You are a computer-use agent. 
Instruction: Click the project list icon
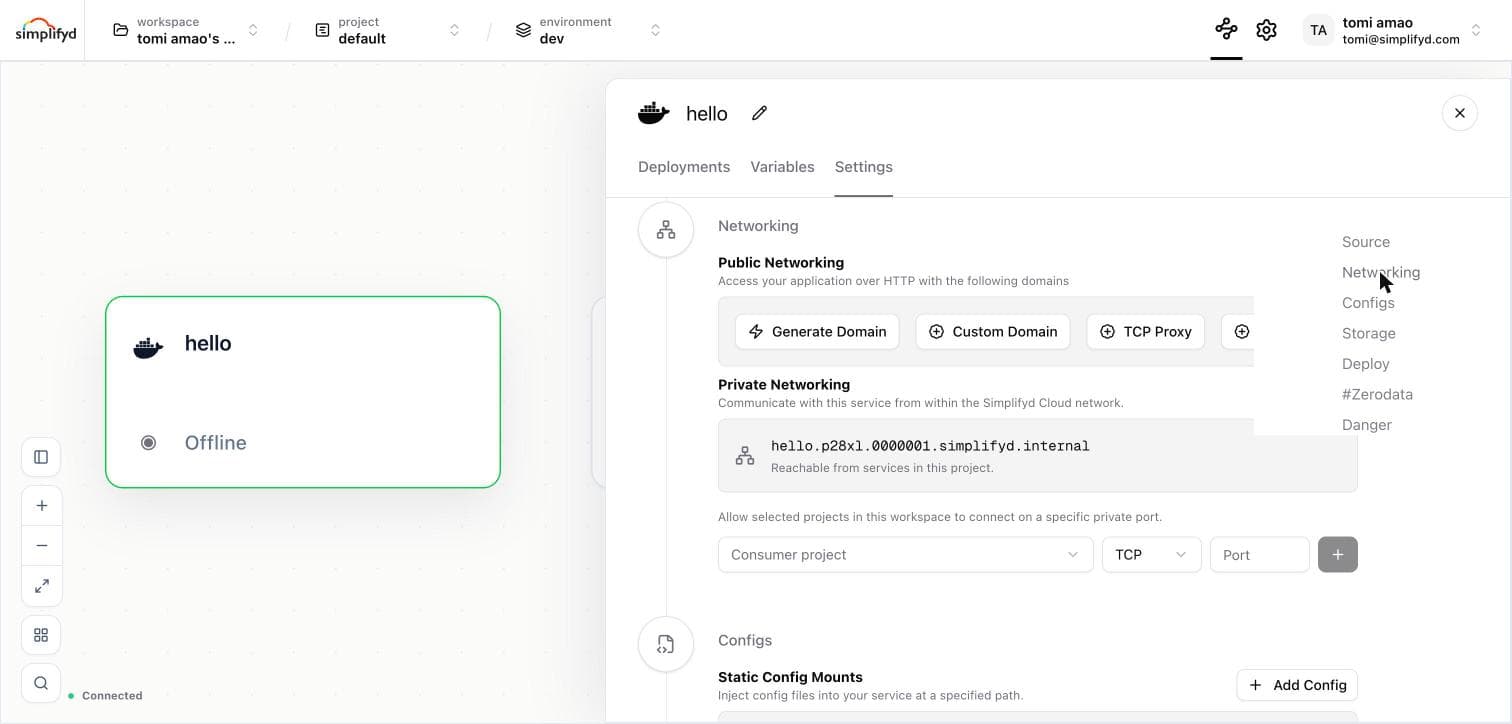[322, 30]
